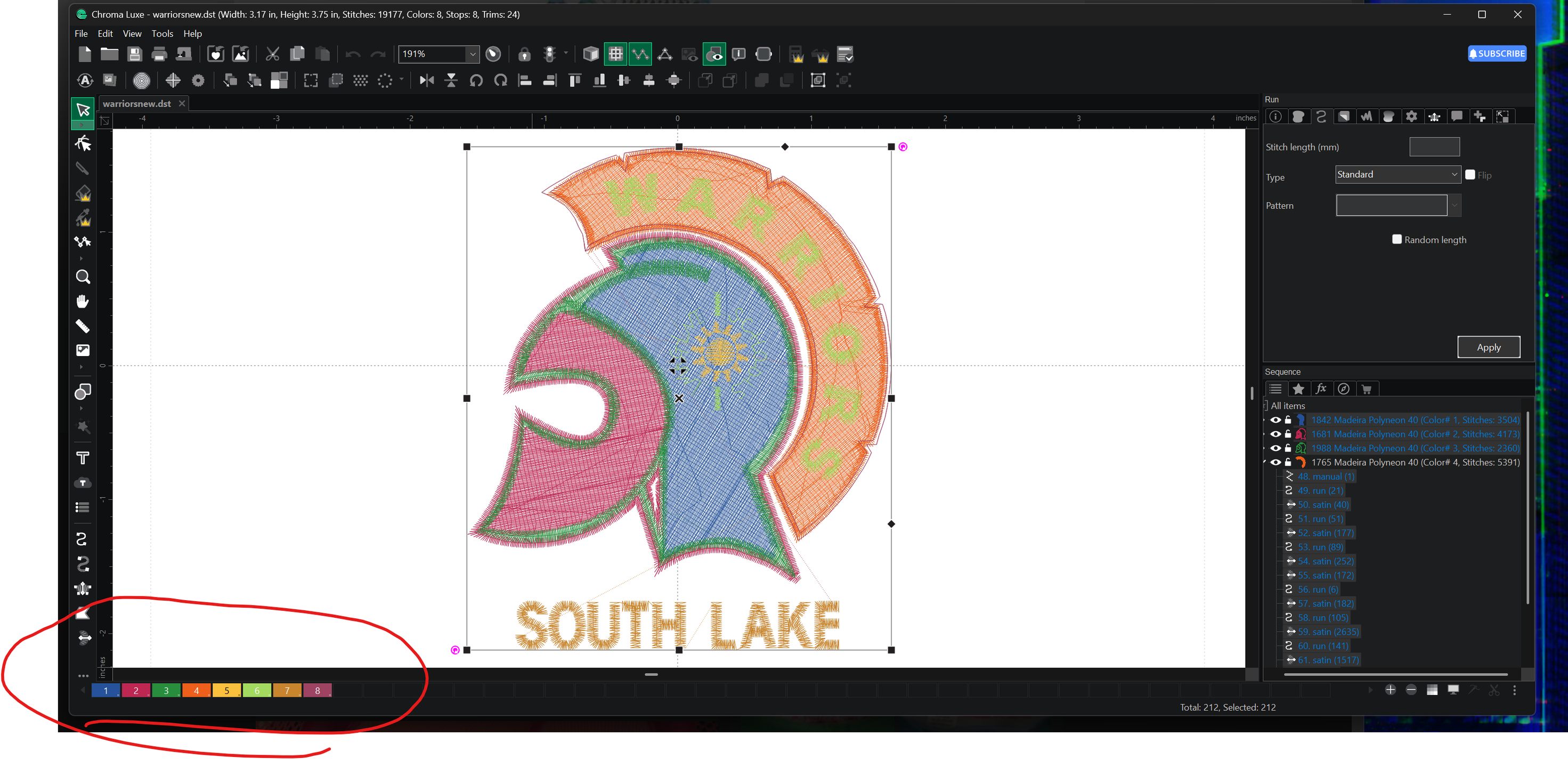
Task: Click the three dots at toolbar bottom
Action: point(84,675)
